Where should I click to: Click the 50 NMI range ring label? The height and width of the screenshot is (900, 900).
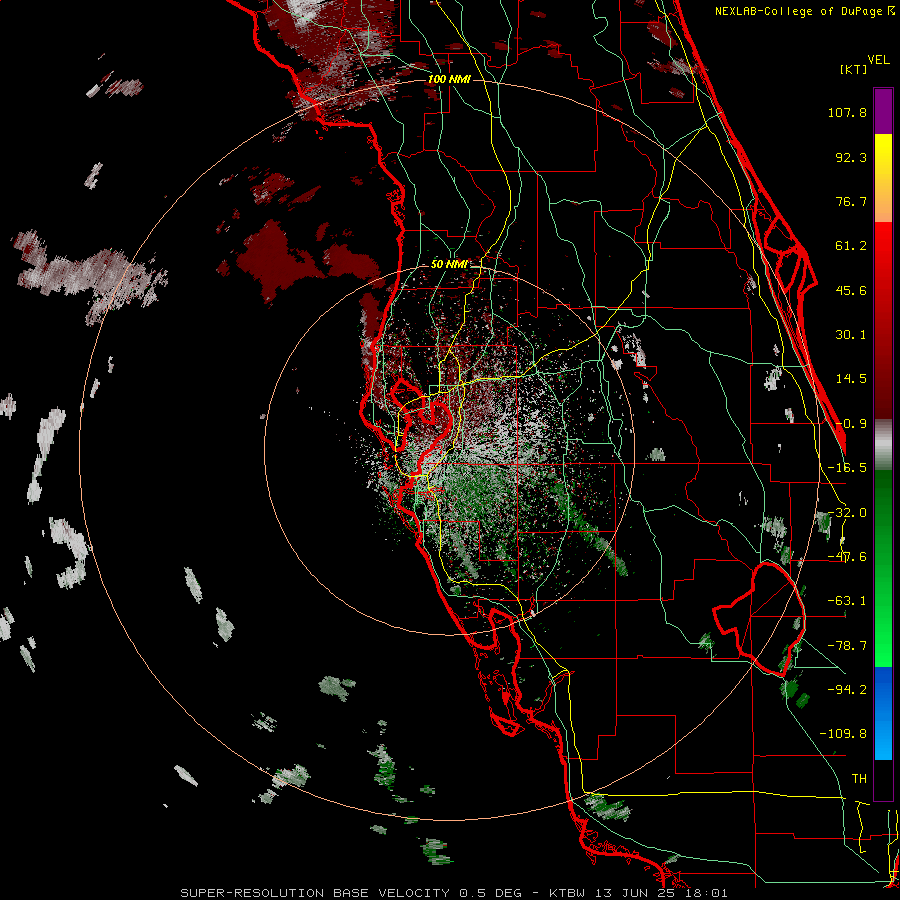pyautogui.click(x=449, y=264)
